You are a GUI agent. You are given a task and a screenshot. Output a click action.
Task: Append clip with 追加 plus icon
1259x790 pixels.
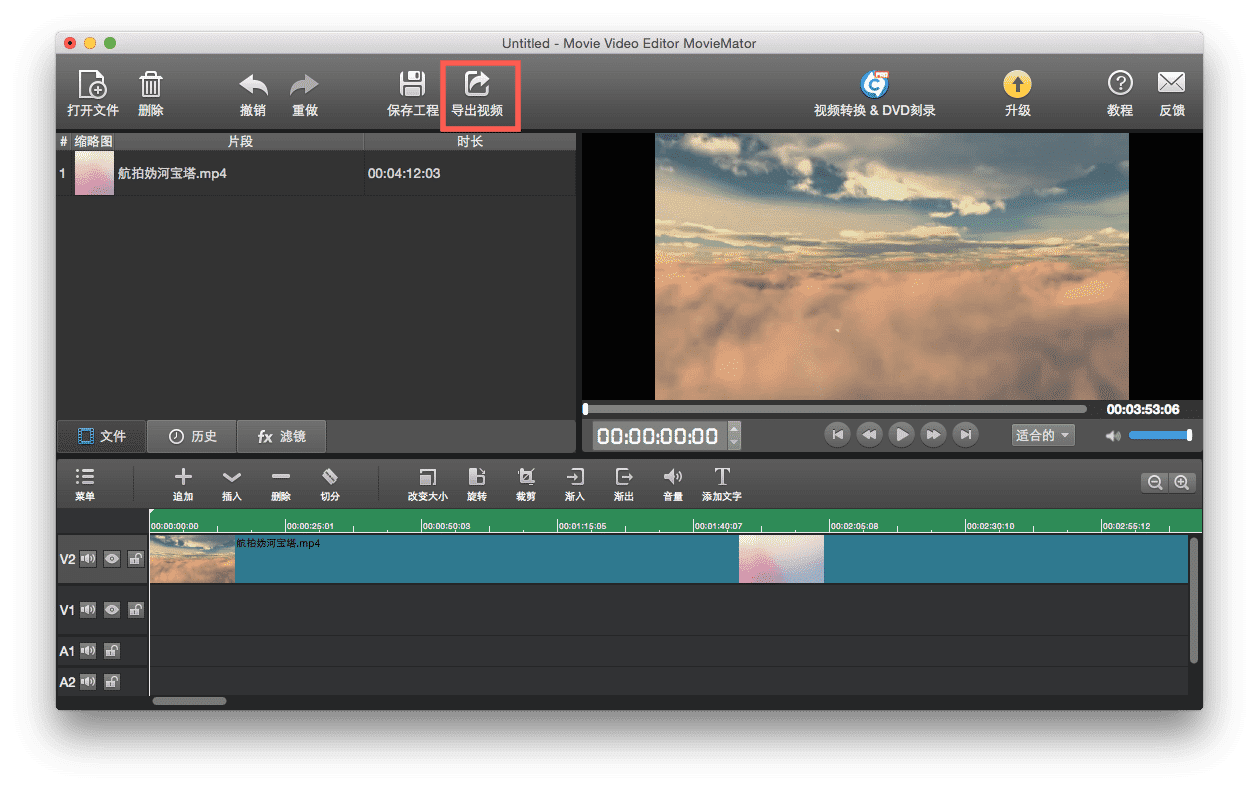pyautogui.click(x=183, y=485)
